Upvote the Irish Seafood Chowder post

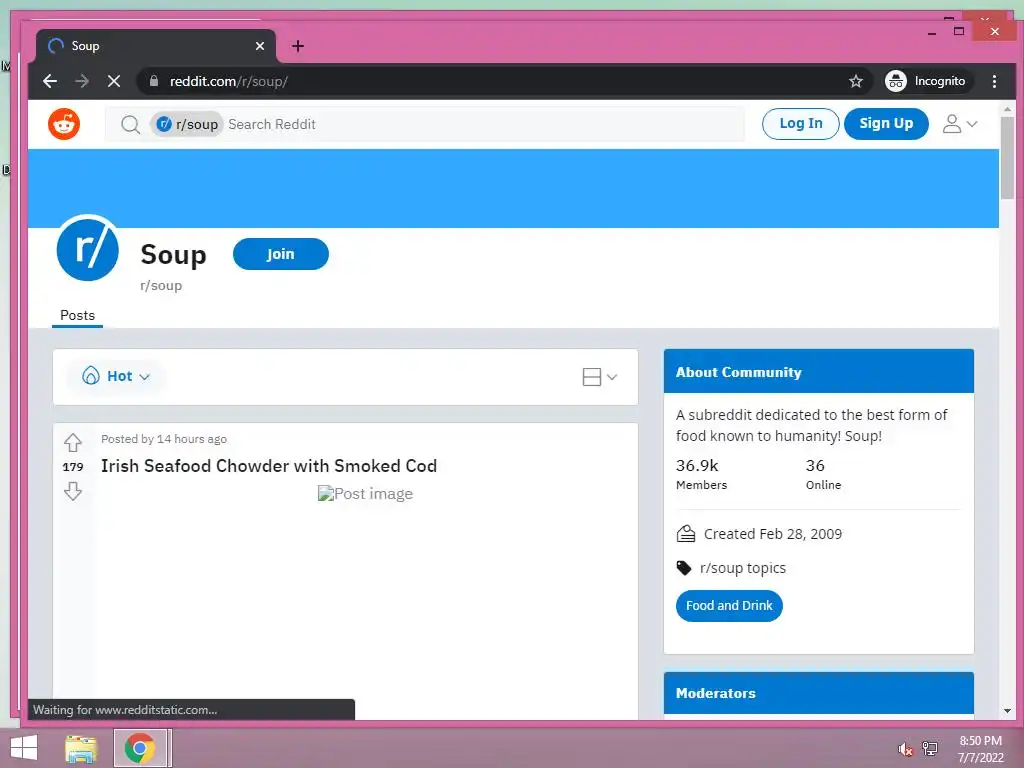72,443
